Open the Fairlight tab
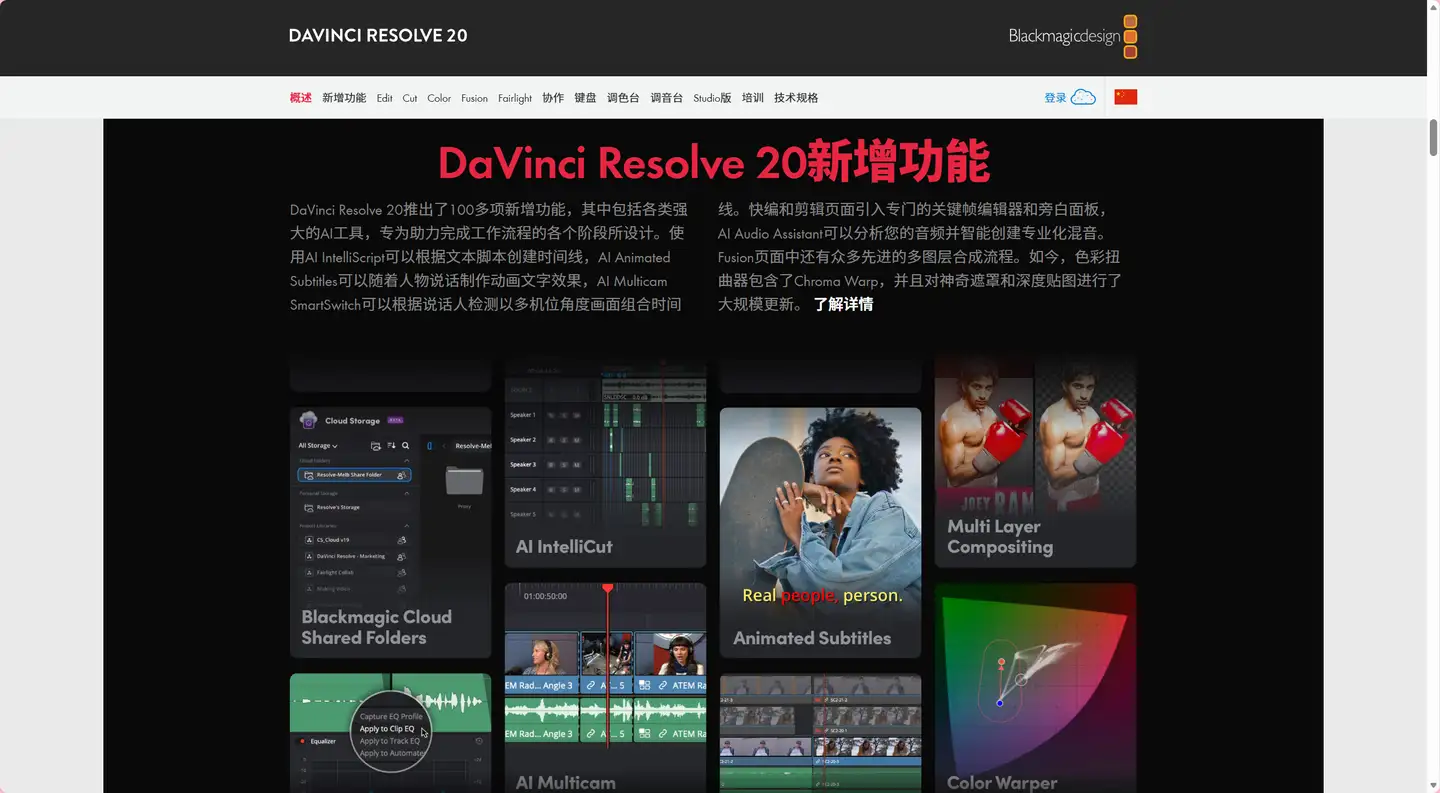 [x=515, y=98]
